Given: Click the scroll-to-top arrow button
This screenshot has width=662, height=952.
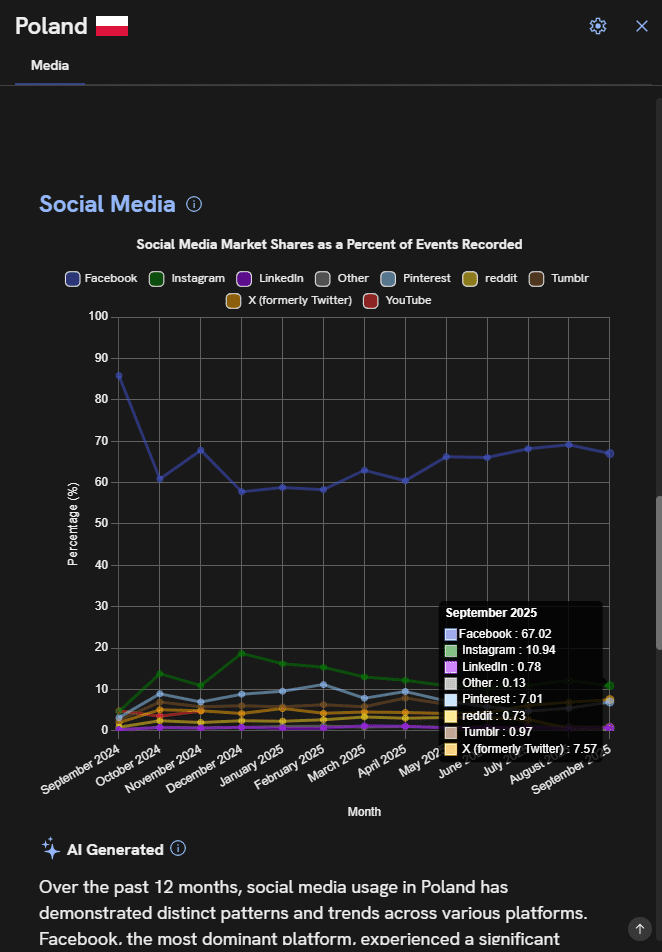Looking at the screenshot, I should click(x=640, y=928).
